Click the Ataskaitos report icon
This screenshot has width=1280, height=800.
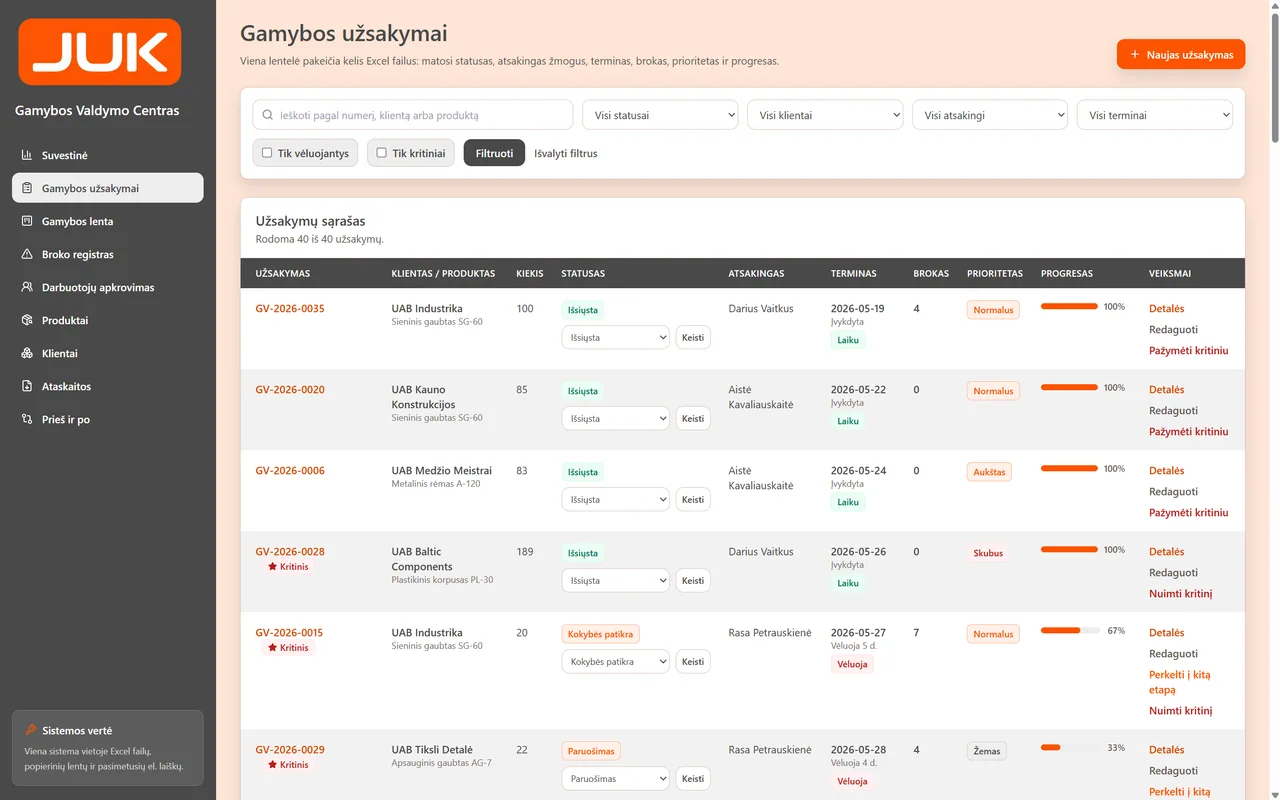pos(27,386)
